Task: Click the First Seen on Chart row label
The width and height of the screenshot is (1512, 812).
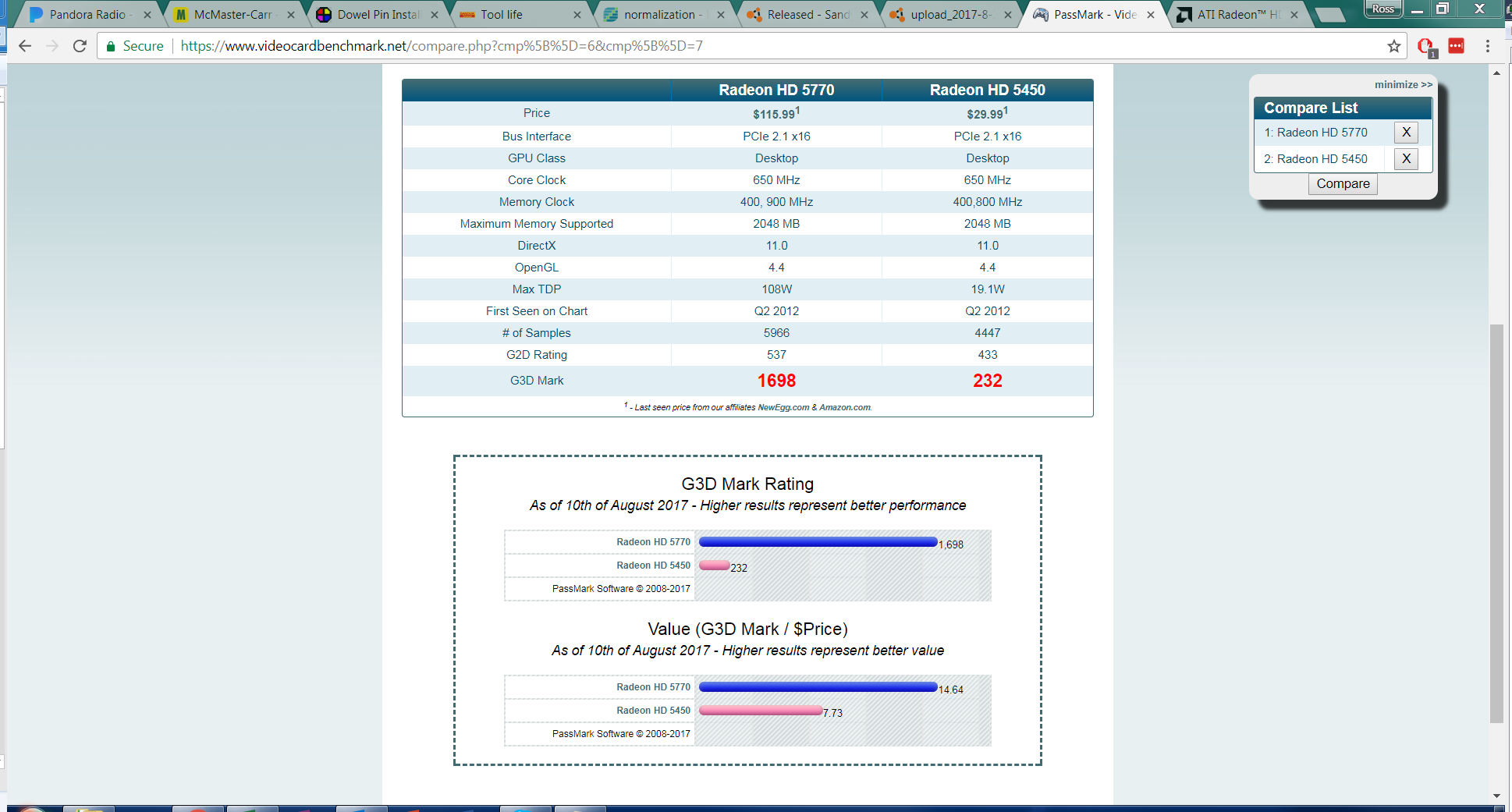Action: (537, 311)
